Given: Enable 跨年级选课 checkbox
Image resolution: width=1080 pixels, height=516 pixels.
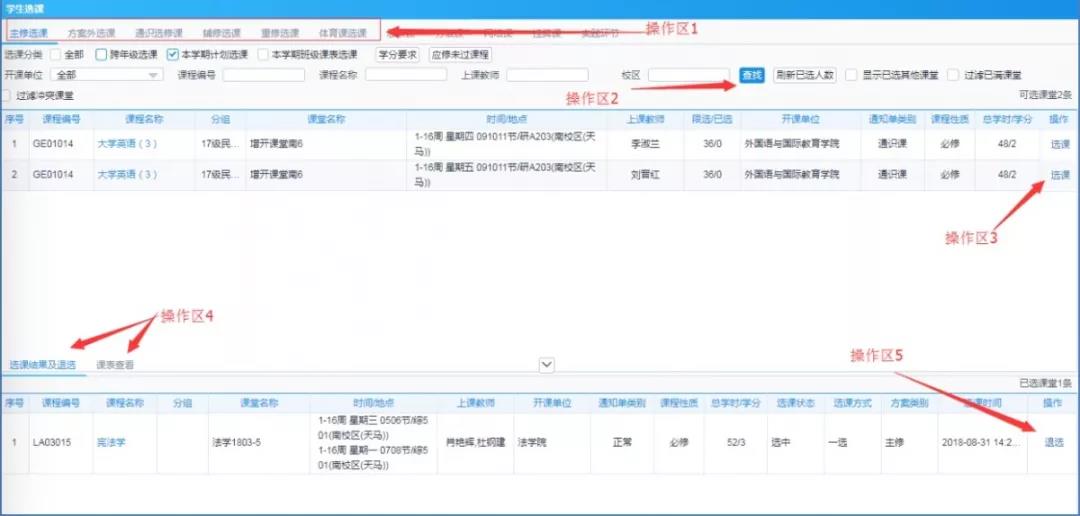Looking at the screenshot, I should (101, 55).
